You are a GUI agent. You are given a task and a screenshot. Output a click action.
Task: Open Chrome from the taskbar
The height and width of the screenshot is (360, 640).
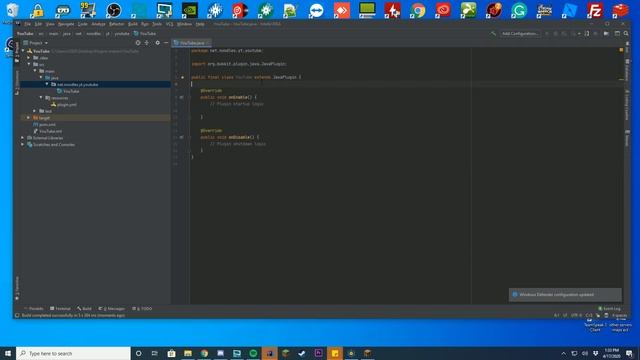204,353
